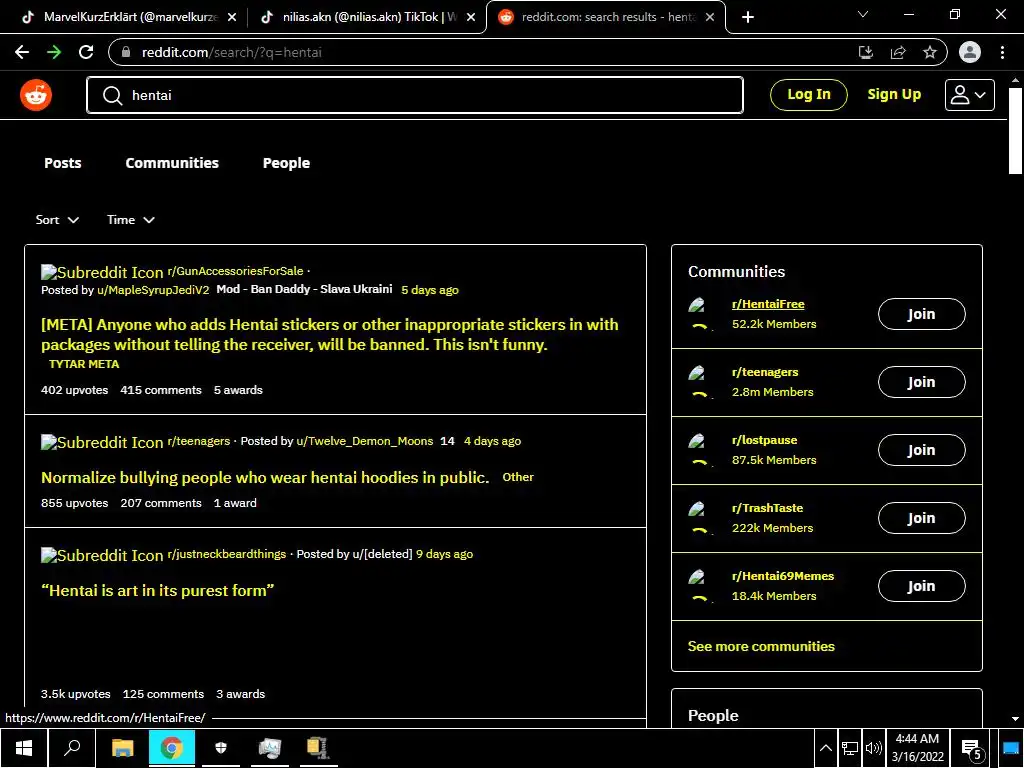Viewport: 1024px width, 768px height.
Task: Open the notification center icon
Action: pos(972,749)
